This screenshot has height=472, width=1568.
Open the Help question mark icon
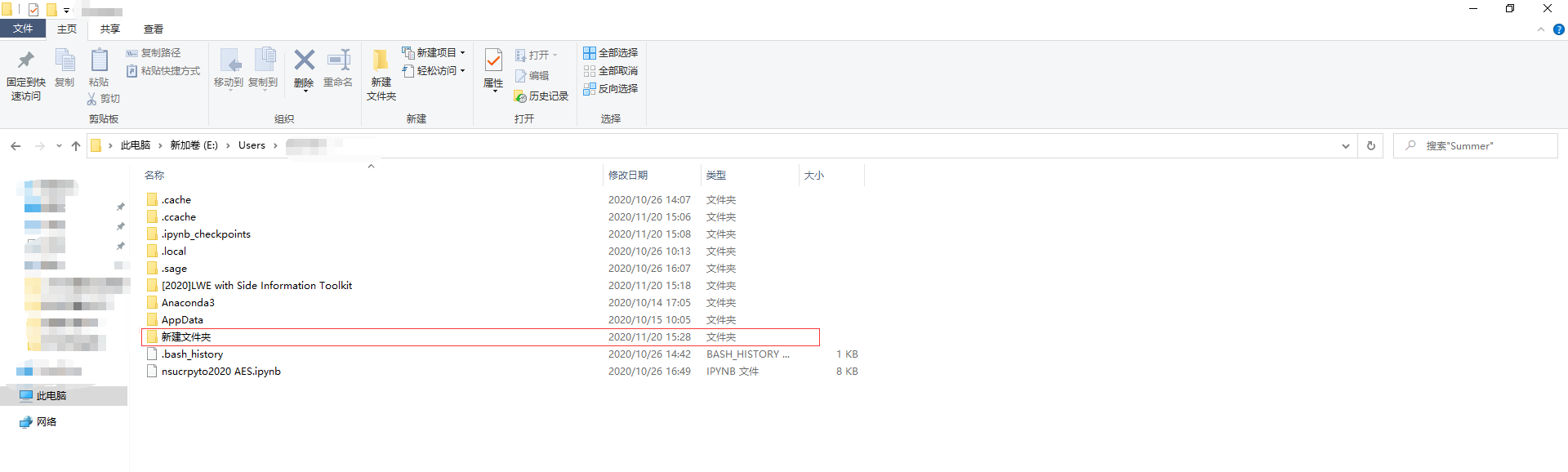(1558, 29)
